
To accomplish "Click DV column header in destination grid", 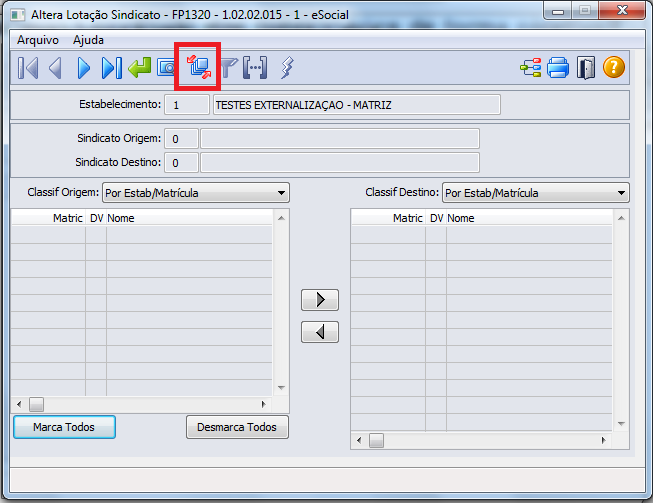I will coord(436,218).
